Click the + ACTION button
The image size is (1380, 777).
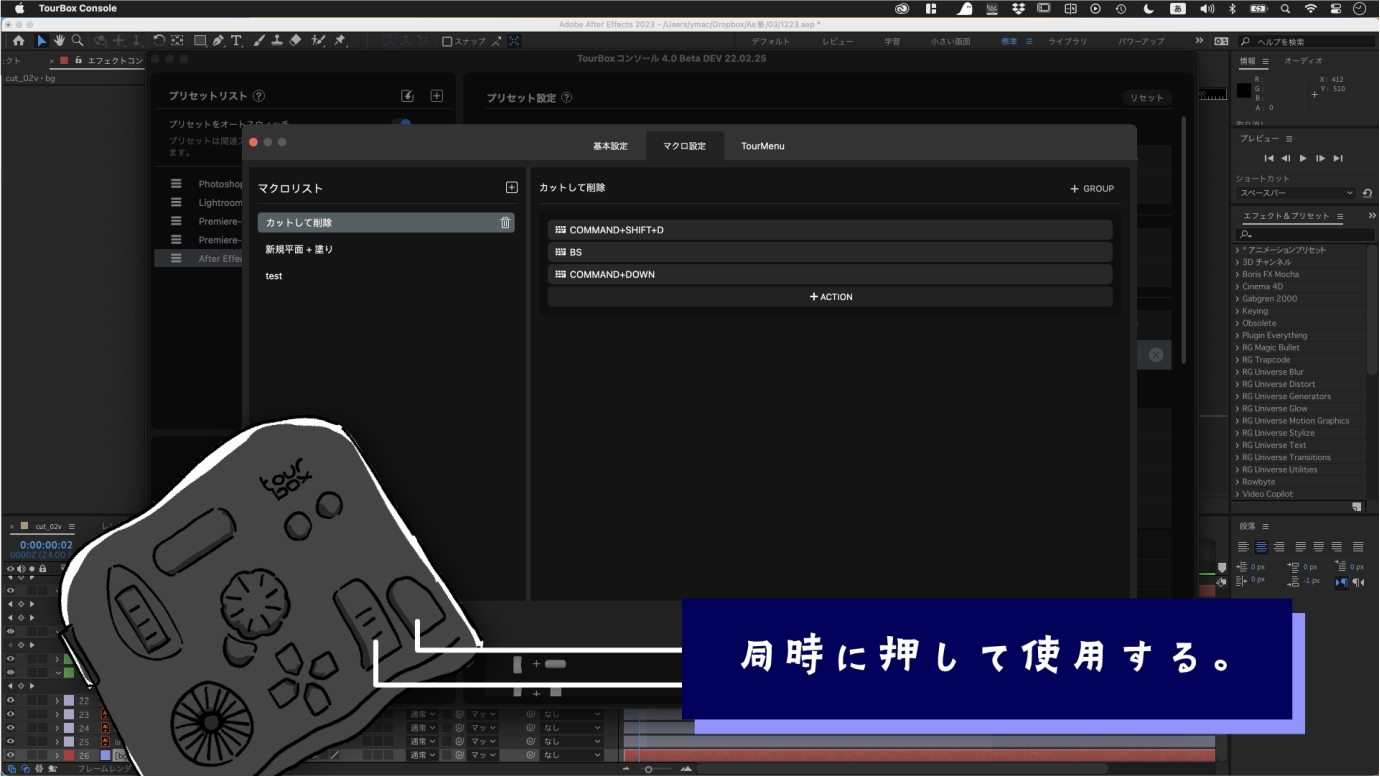[831, 297]
